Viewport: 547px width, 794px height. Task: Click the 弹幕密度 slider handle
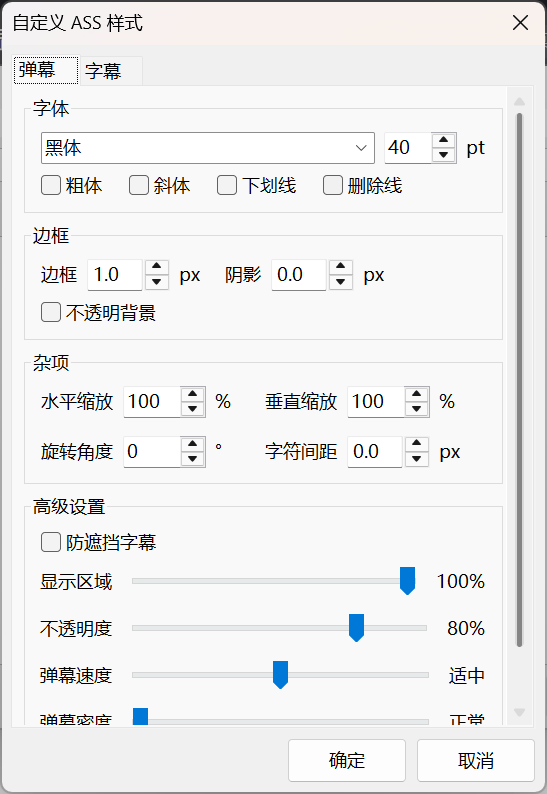140,717
